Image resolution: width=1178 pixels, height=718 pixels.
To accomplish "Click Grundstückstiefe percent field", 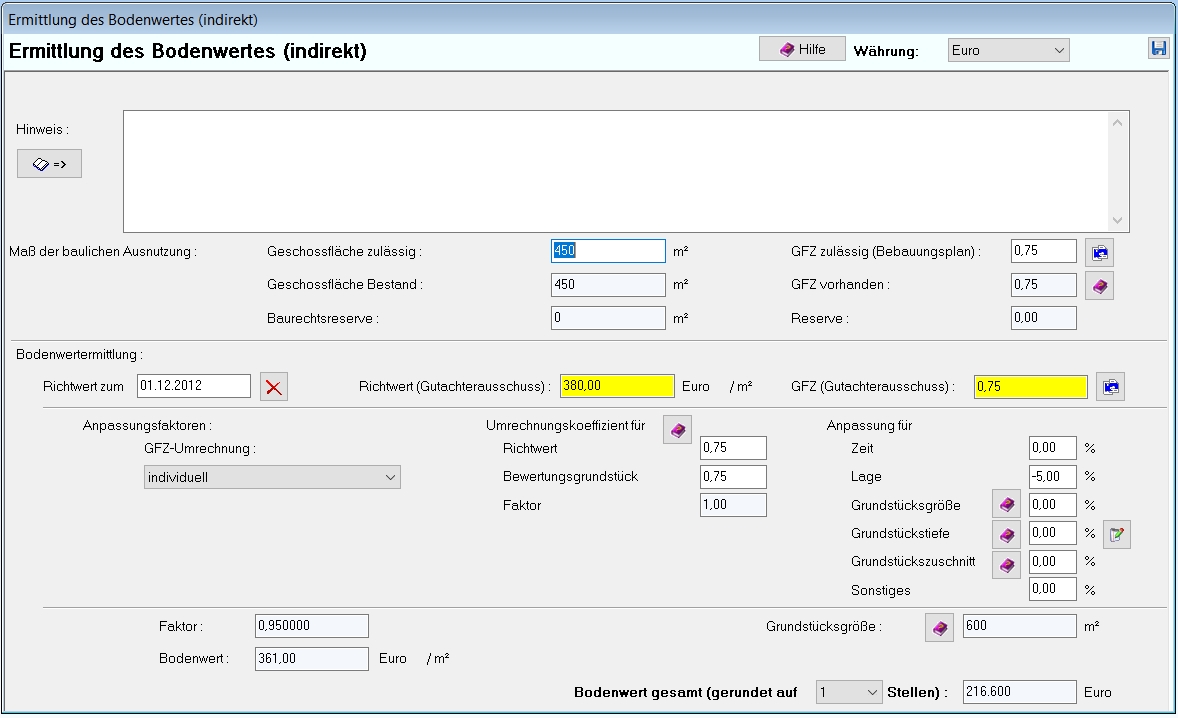I will [x=1053, y=533].
